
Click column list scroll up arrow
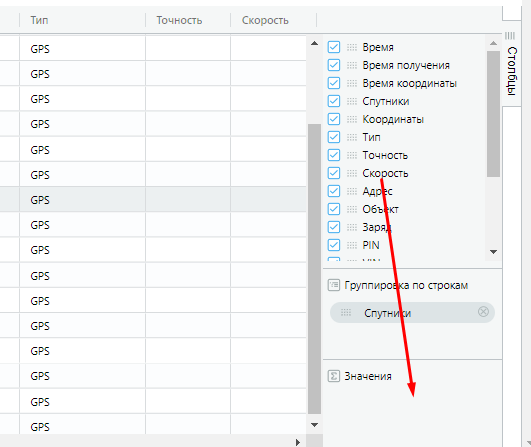(x=493, y=43)
